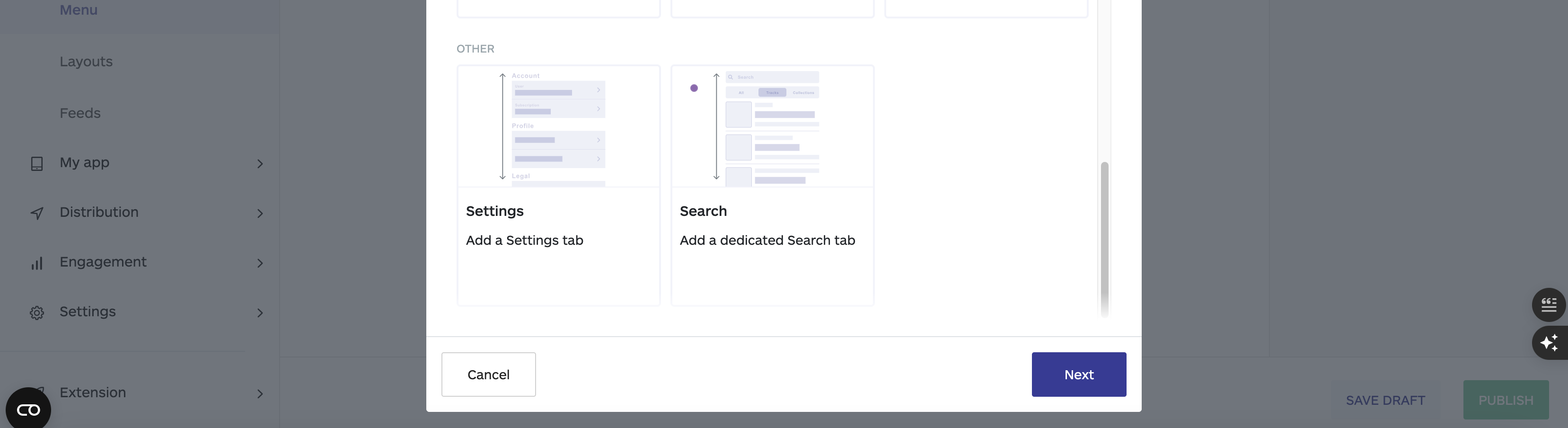
Task: Open the Layouts section
Action: coord(86,62)
